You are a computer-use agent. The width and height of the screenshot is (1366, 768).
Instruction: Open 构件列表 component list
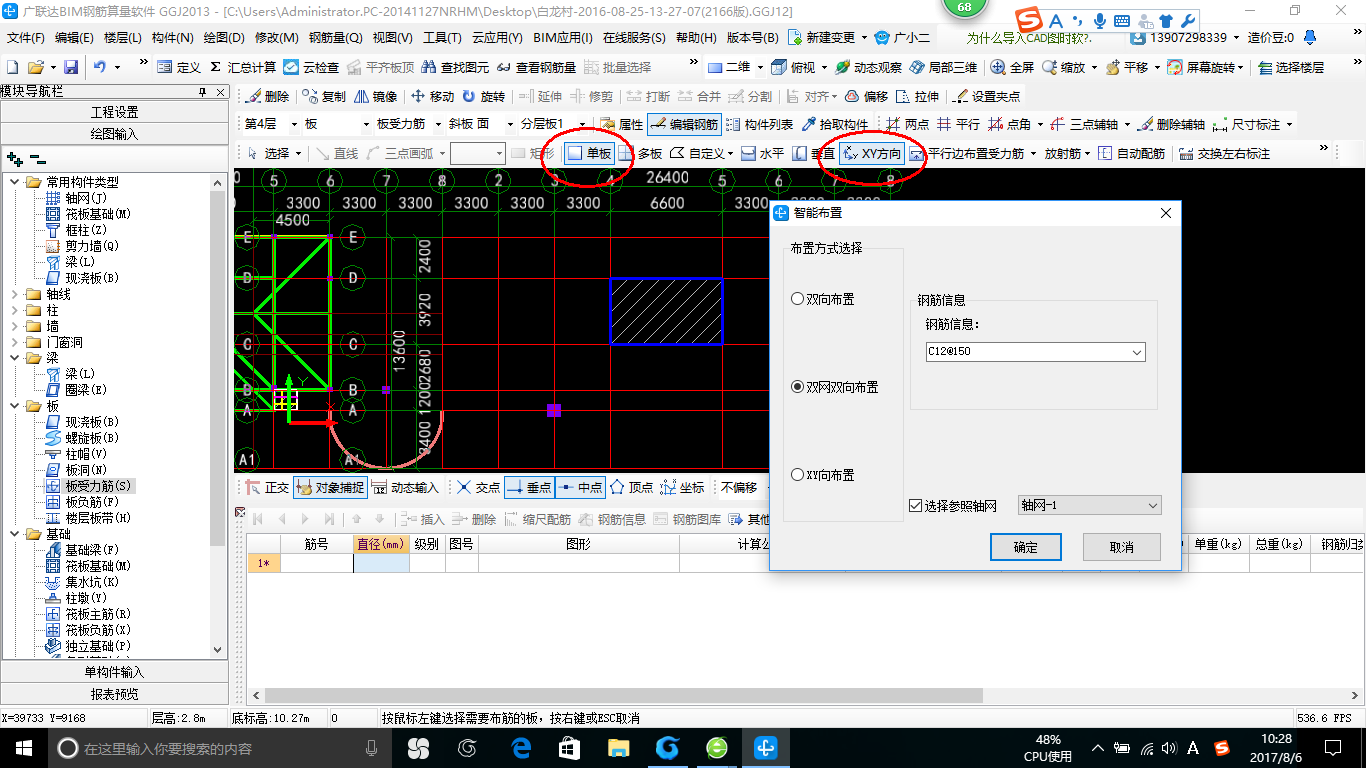click(759, 125)
